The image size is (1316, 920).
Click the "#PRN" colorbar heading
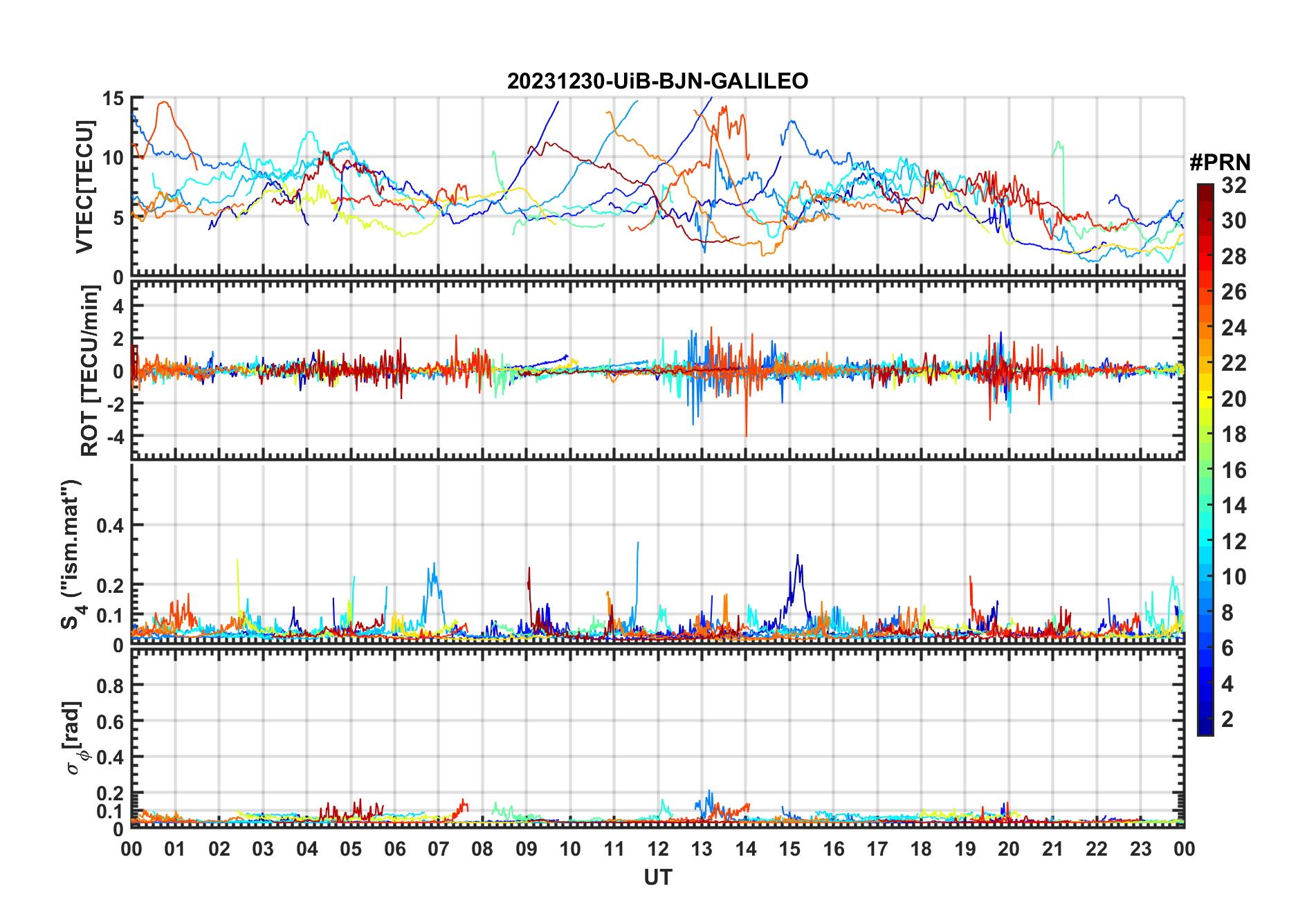click(1220, 163)
